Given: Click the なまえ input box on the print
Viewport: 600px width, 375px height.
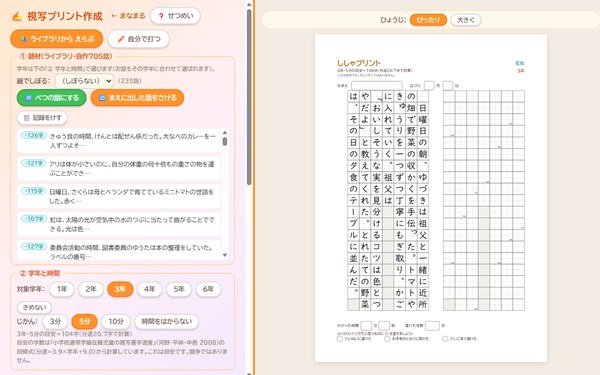Looking at the screenshot, I should [377, 85].
